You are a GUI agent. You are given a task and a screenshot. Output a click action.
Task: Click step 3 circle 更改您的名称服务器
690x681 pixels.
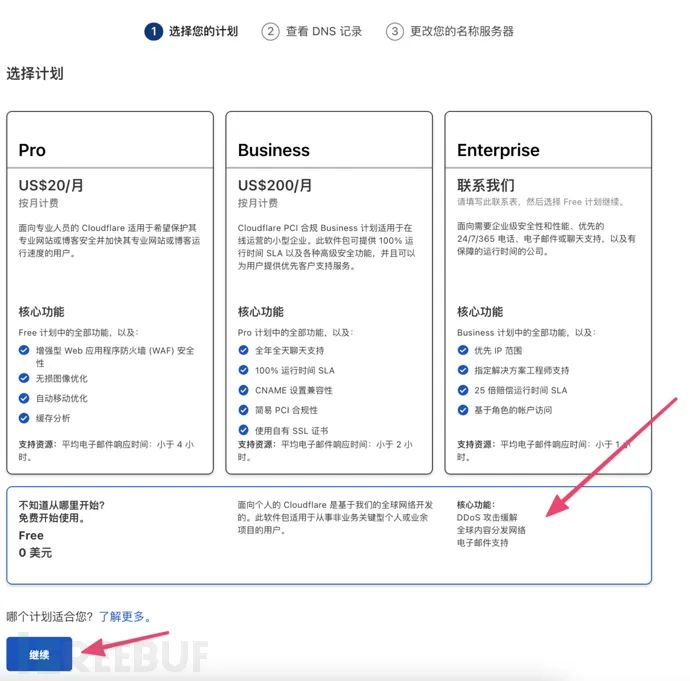pos(395,31)
